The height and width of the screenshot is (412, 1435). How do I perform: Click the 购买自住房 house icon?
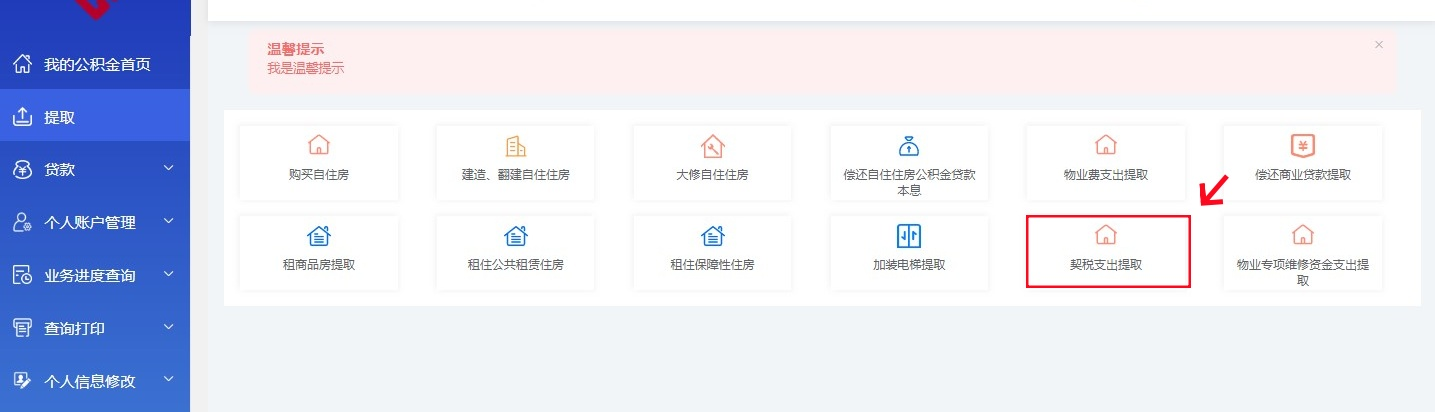coord(318,146)
